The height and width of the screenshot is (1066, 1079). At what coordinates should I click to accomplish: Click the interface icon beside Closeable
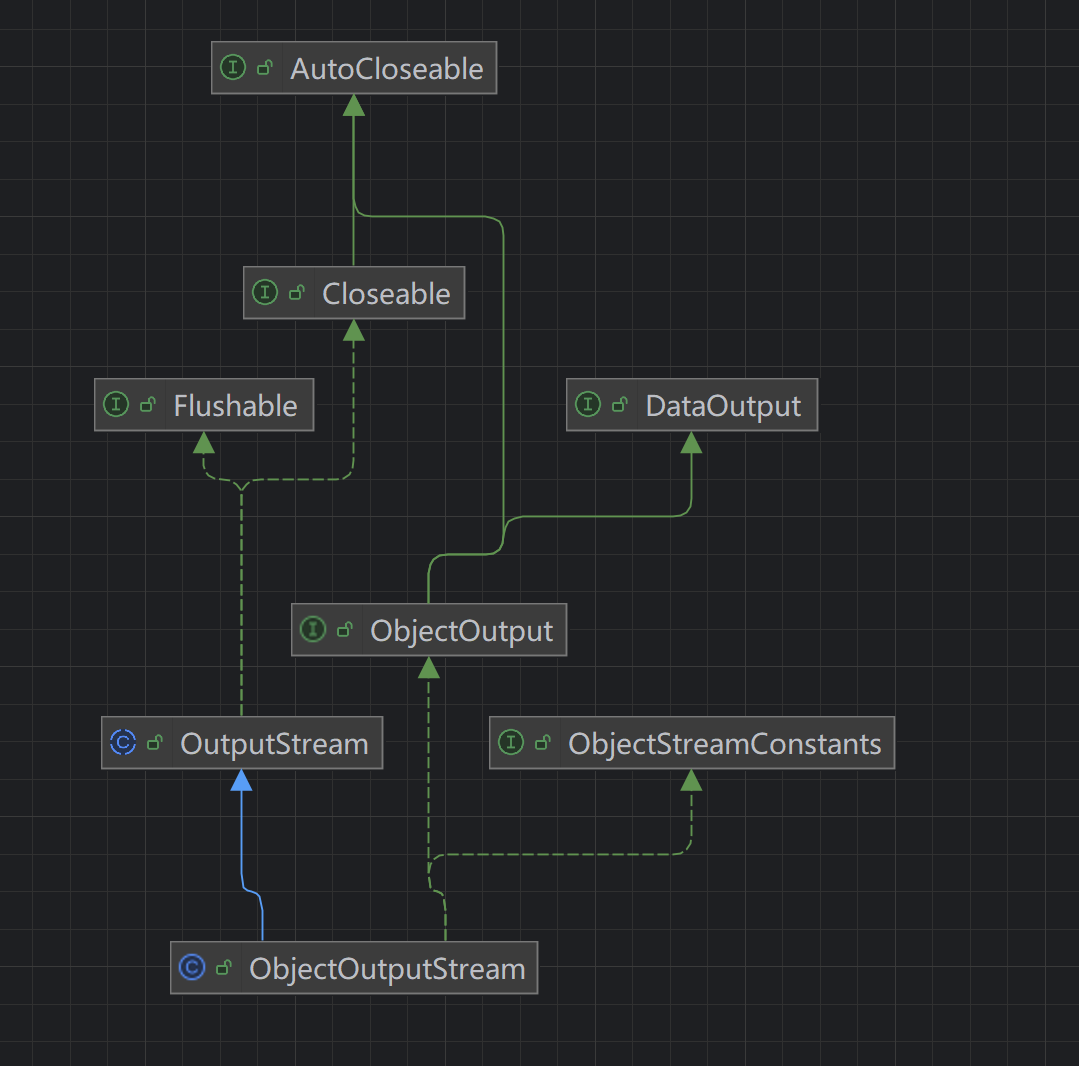coord(265,293)
